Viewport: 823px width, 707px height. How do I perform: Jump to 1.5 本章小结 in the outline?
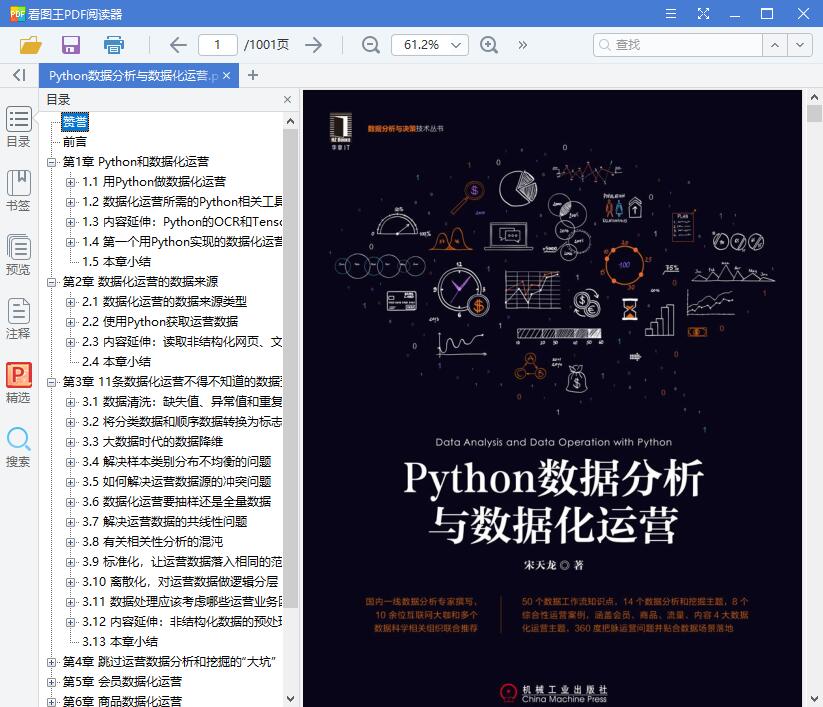117,261
